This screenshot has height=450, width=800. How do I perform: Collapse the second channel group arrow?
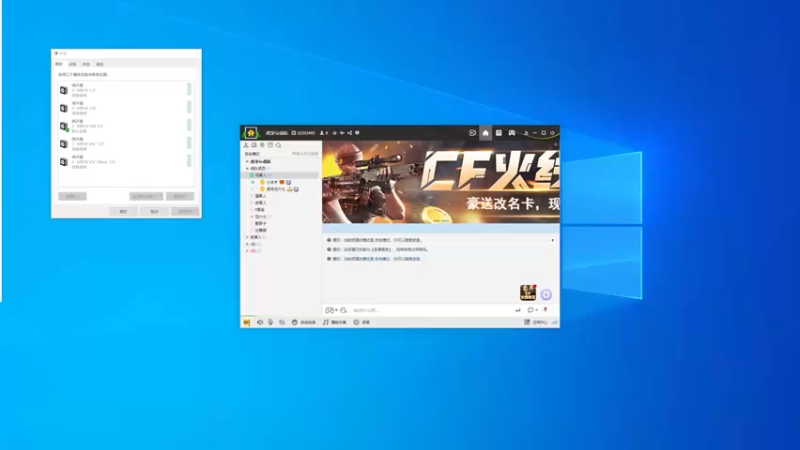click(247, 168)
